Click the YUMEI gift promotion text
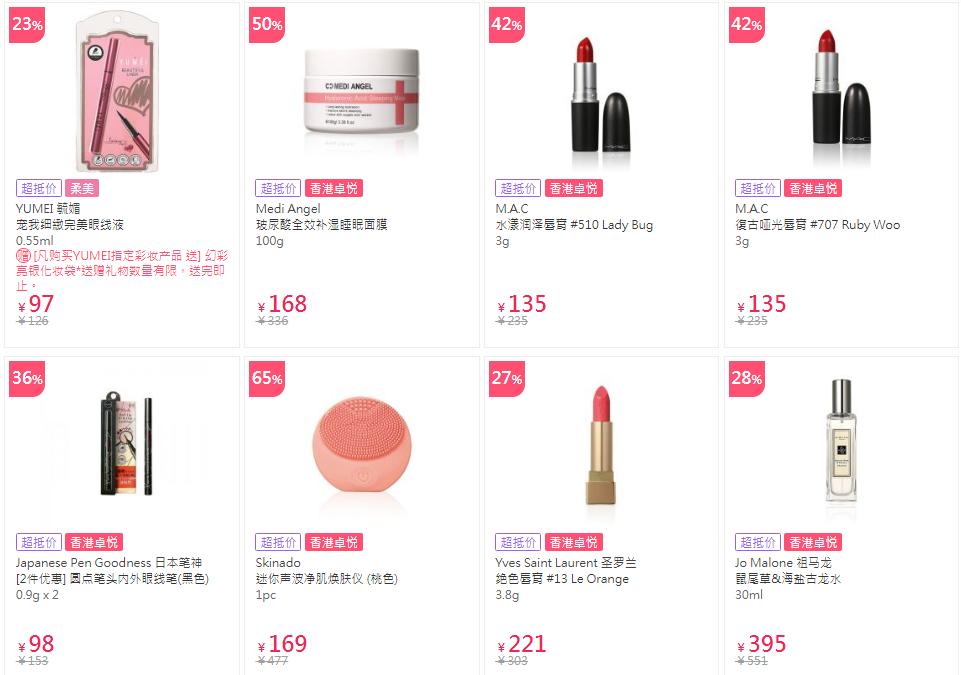This screenshot has width=961, height=675. click(x=122, y=270)
